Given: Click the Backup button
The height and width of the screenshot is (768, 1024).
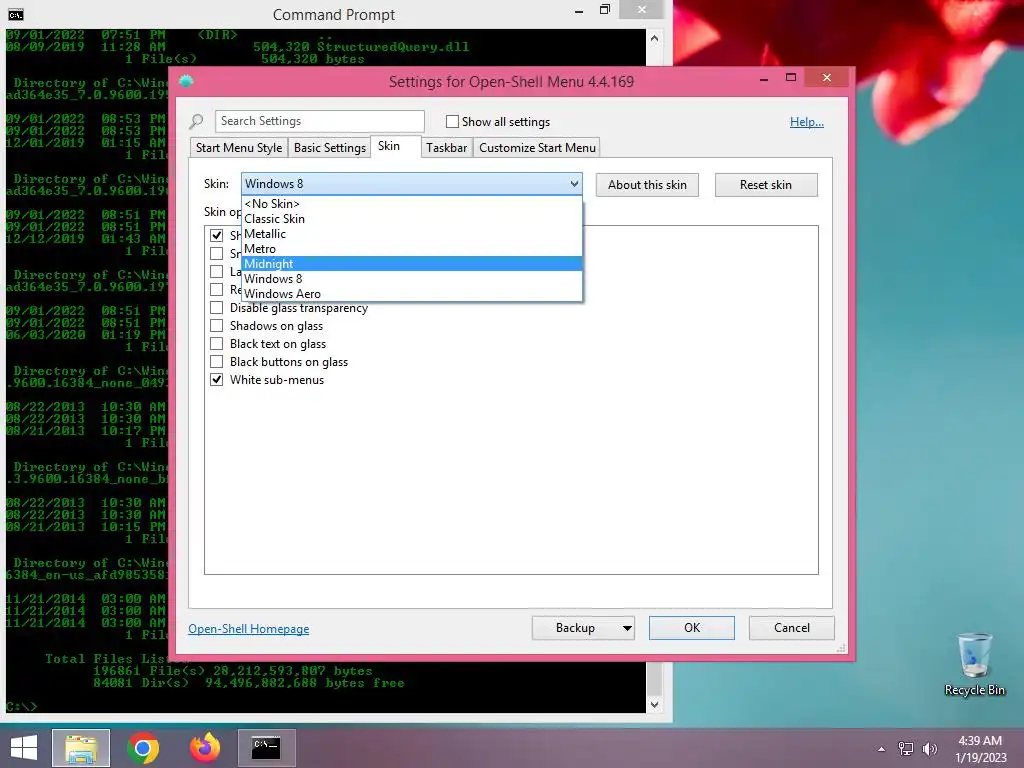Looking at the screenshot, I should coord(575,628).
